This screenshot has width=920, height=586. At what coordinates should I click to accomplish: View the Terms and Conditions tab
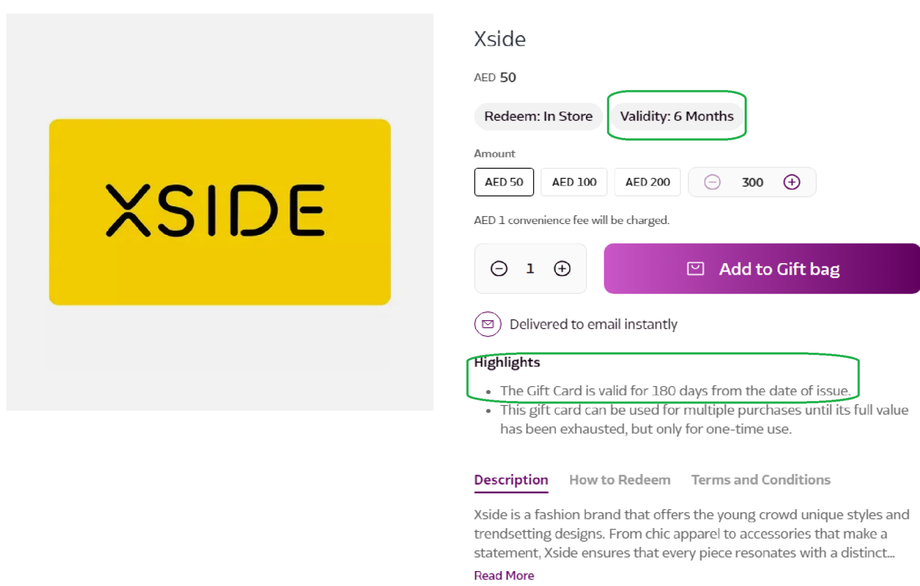click(761, 480)
